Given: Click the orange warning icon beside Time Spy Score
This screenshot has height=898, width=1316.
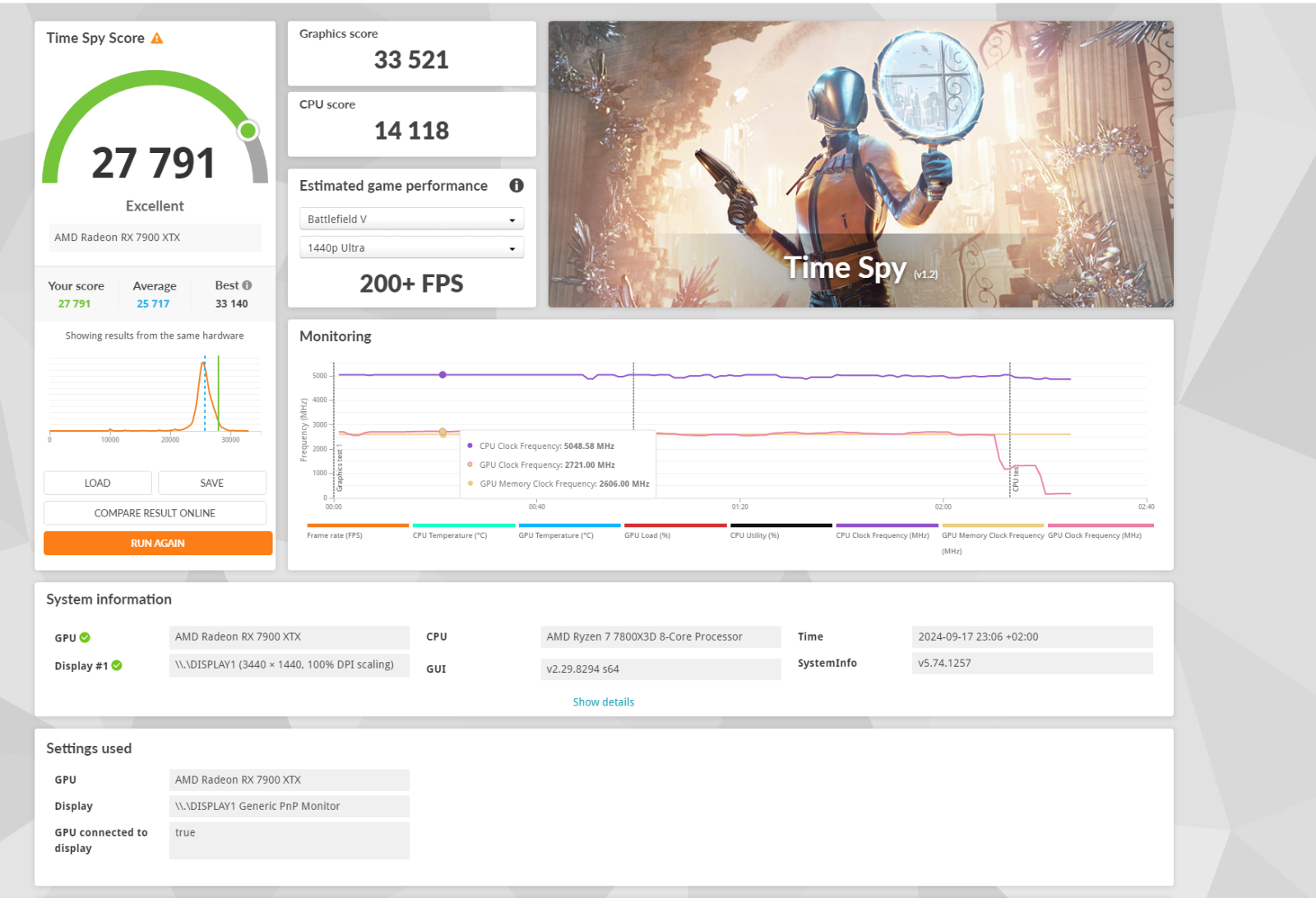Looking at the screenshot, I should pos(157,39).
